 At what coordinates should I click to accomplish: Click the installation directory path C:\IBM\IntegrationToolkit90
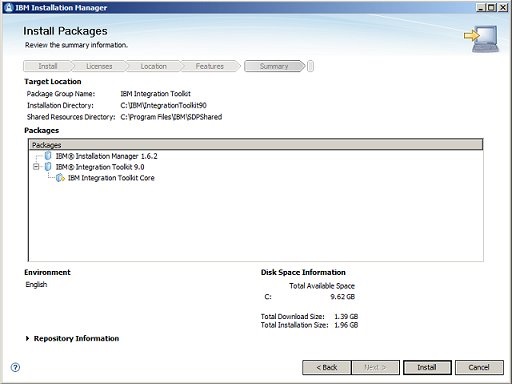tap(163, 105)
